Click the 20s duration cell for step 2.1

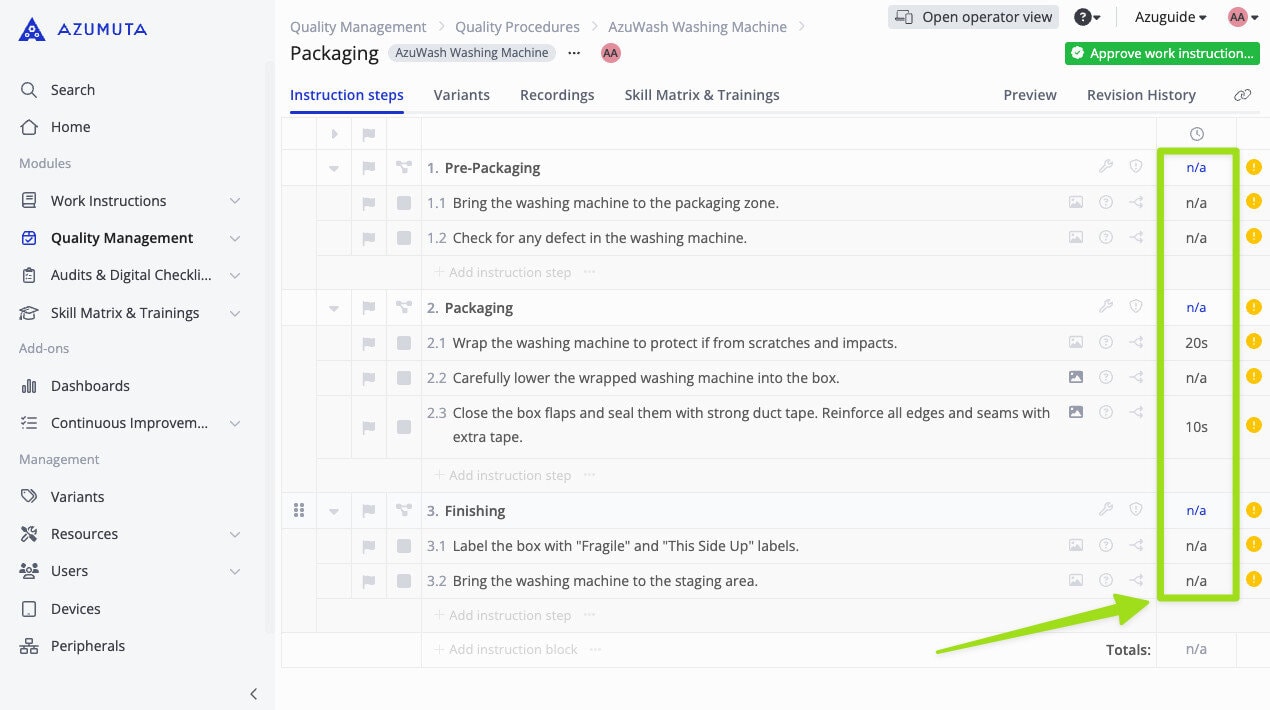point(1196,342)
